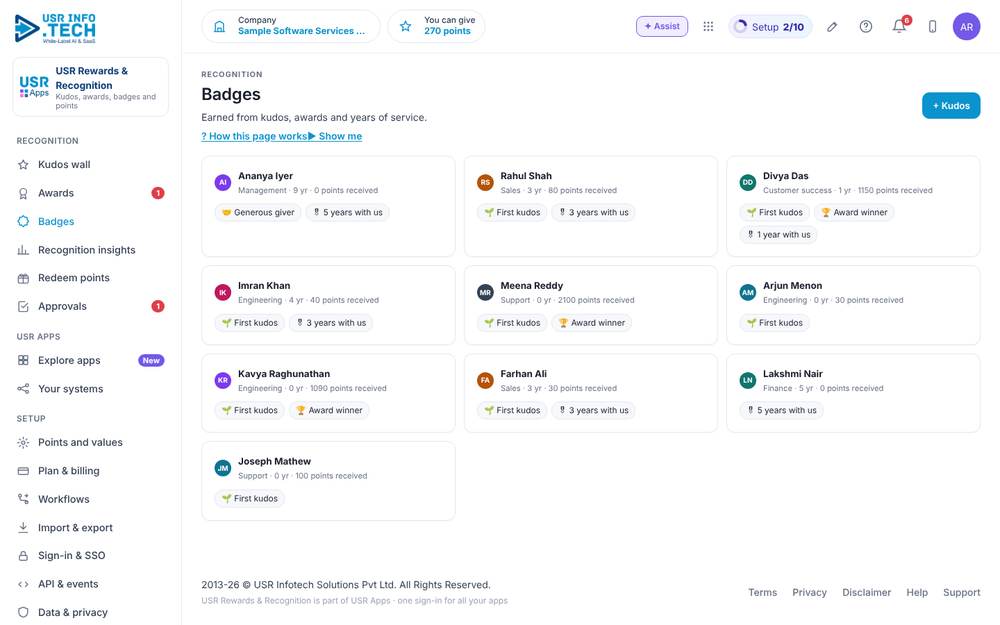Screen dimensions: 1000x625
Task: Click the star icon beside points balance
Action: tap(406, 26)
